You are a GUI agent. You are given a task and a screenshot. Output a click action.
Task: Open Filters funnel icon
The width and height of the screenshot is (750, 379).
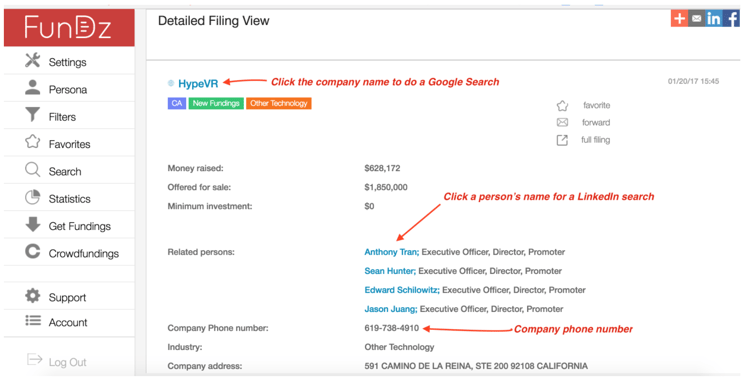pyautogui.click(x=33, y=115)
